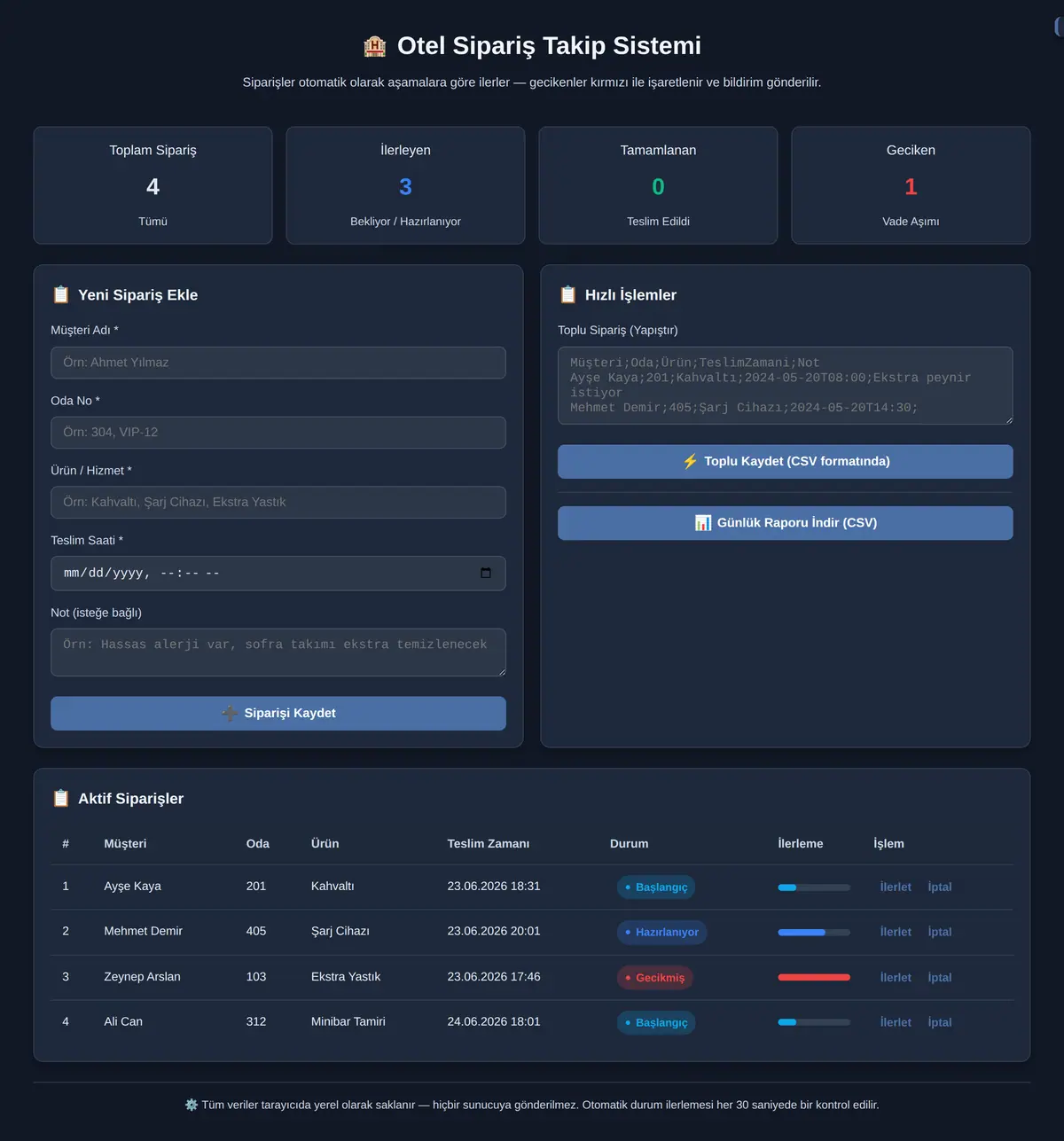This screenshot has height=1141, width=1064.
Task: Click Toplu Kaydet (CSV formatında) button
Action: pos(786,462)
